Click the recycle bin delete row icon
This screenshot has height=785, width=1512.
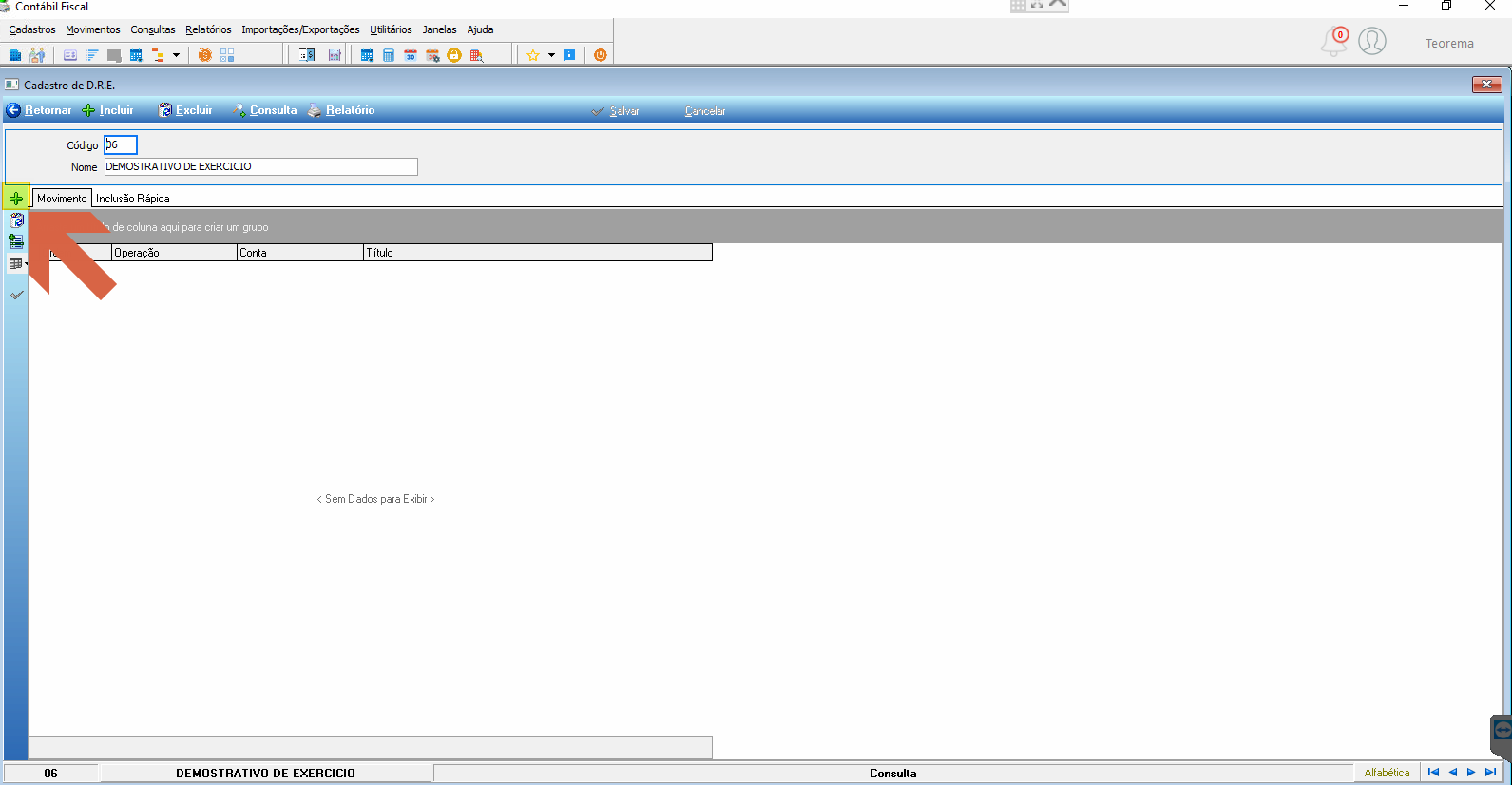[x=16, y=220]
